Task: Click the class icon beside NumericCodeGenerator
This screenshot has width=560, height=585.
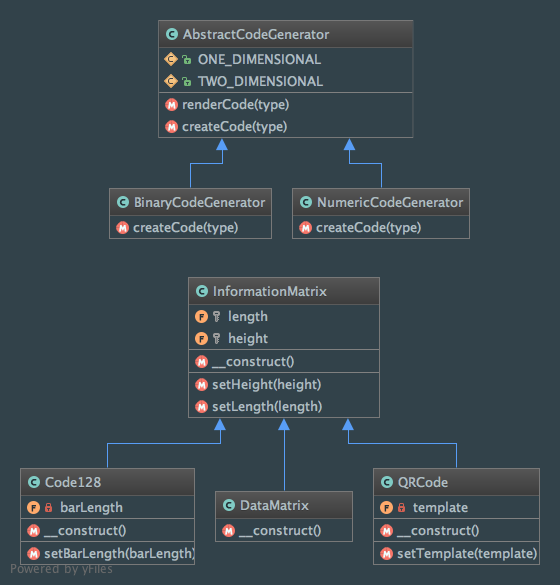Action: pos(306,202)
